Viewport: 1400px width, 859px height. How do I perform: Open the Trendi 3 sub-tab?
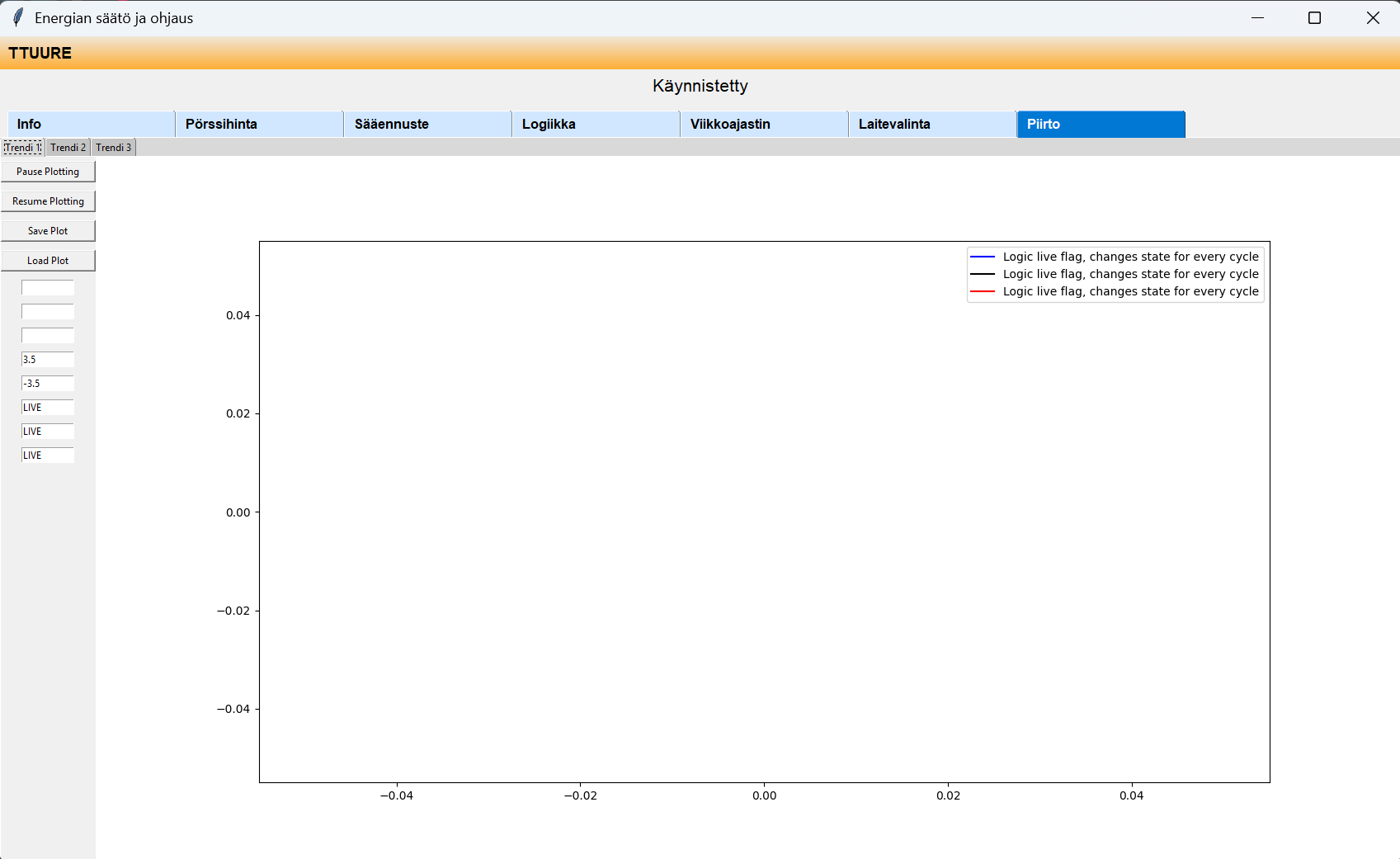(x=113, y=148)
